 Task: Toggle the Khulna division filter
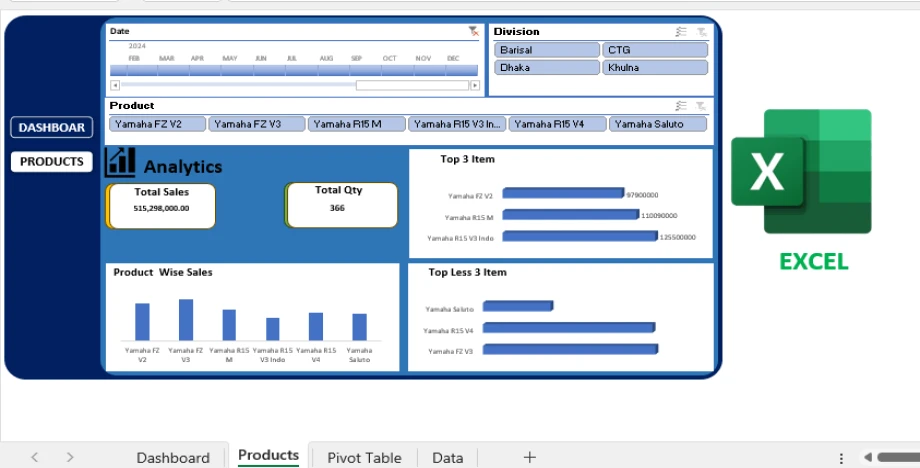click(x=655, y=68)
